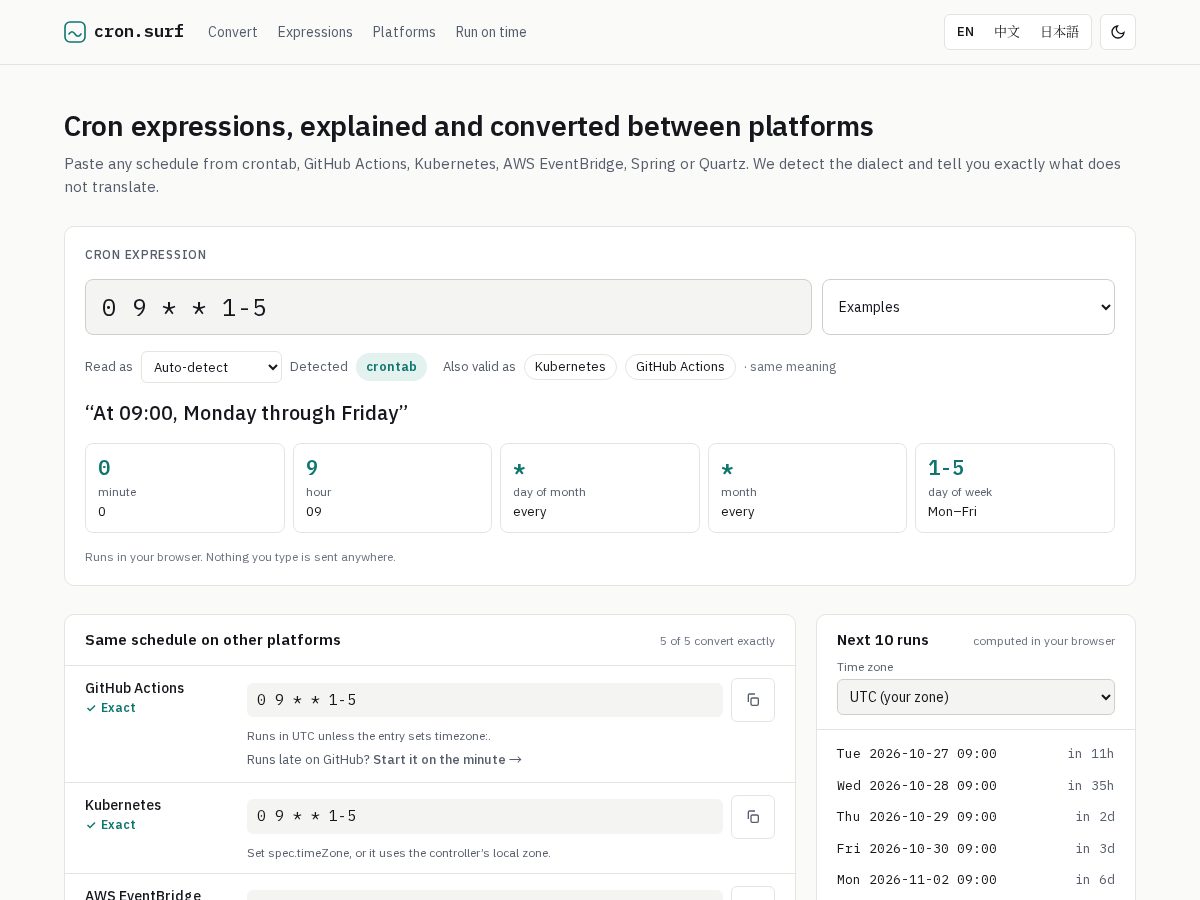Click the description At 09:00, Monday through Friday
1200x900 pixels.
click(x=247, y=413)
